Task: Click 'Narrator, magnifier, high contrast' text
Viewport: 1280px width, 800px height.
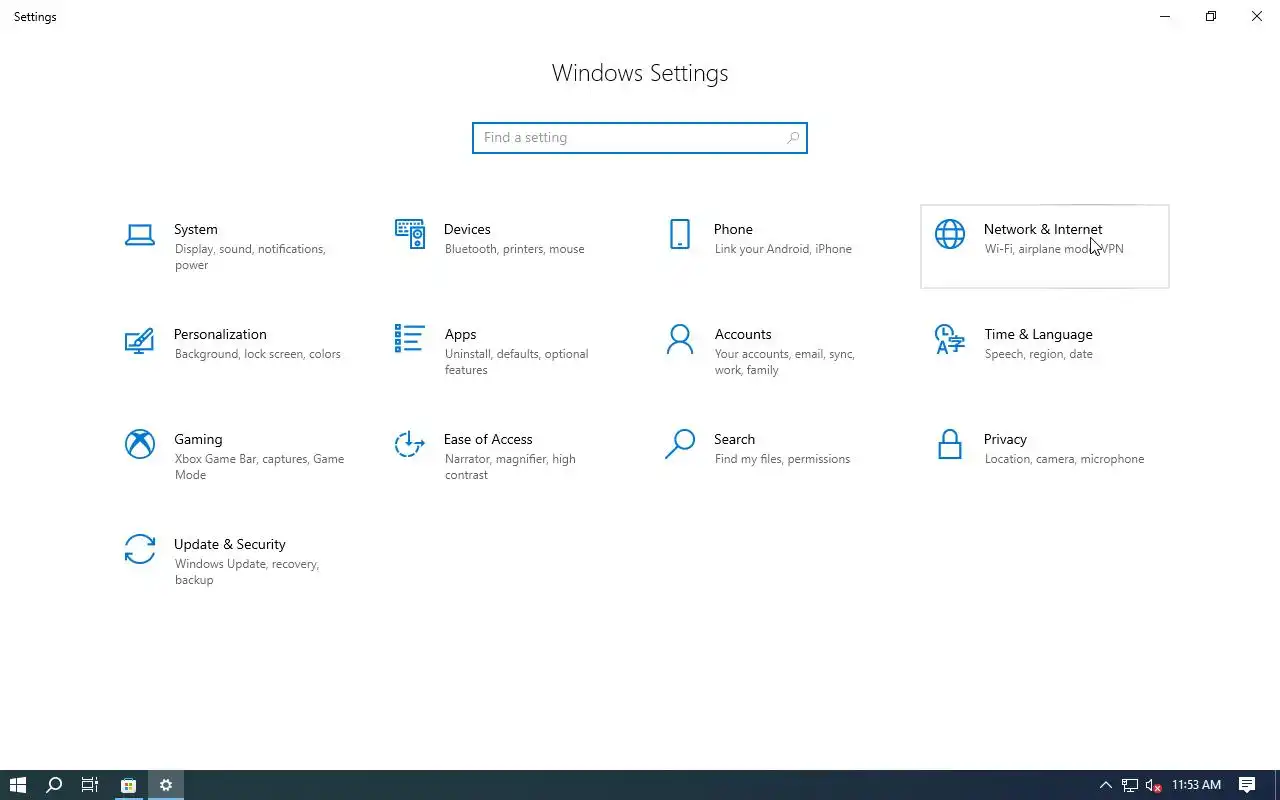Action: [510, 467]
